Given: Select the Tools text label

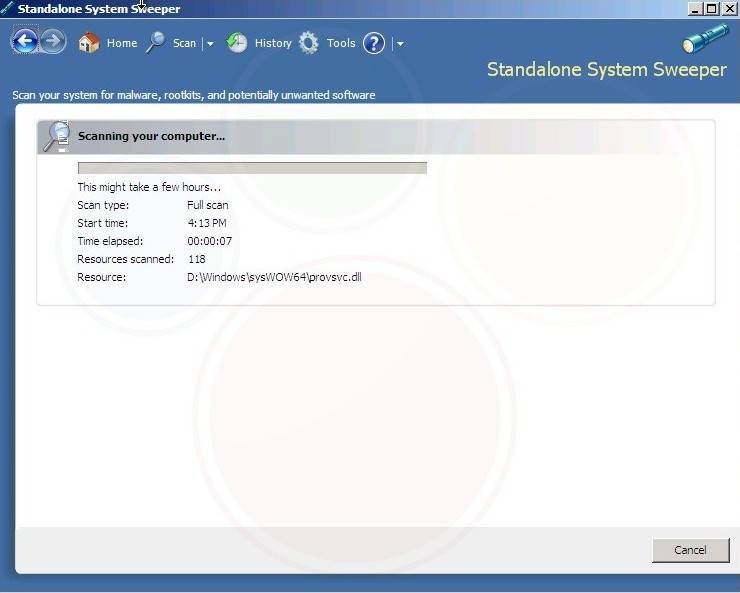Looking at the screenshot, I should [x=341, y=43].
